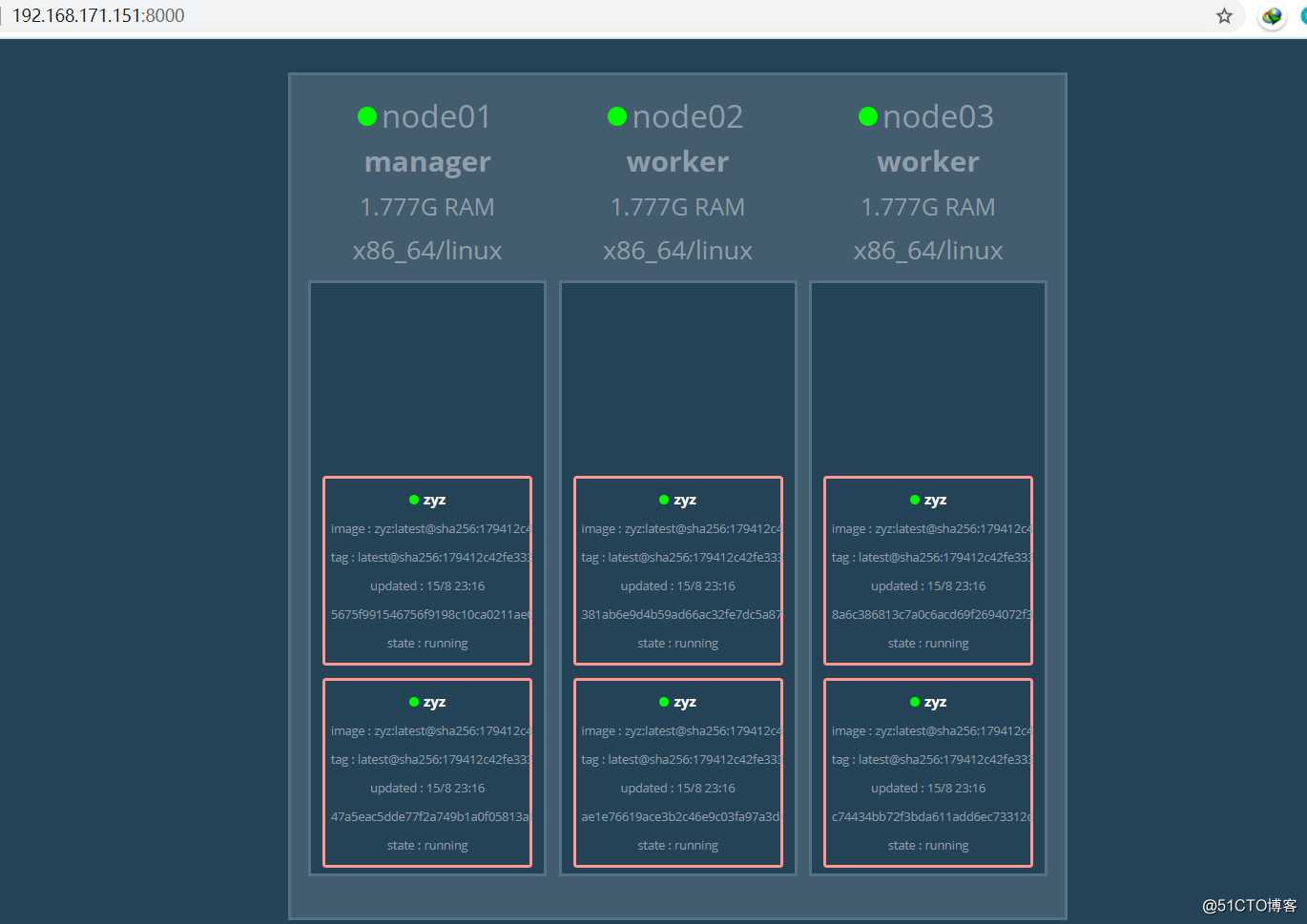Select container ID c74434bb72f3bda611add6ec73312

pos(931,817)
